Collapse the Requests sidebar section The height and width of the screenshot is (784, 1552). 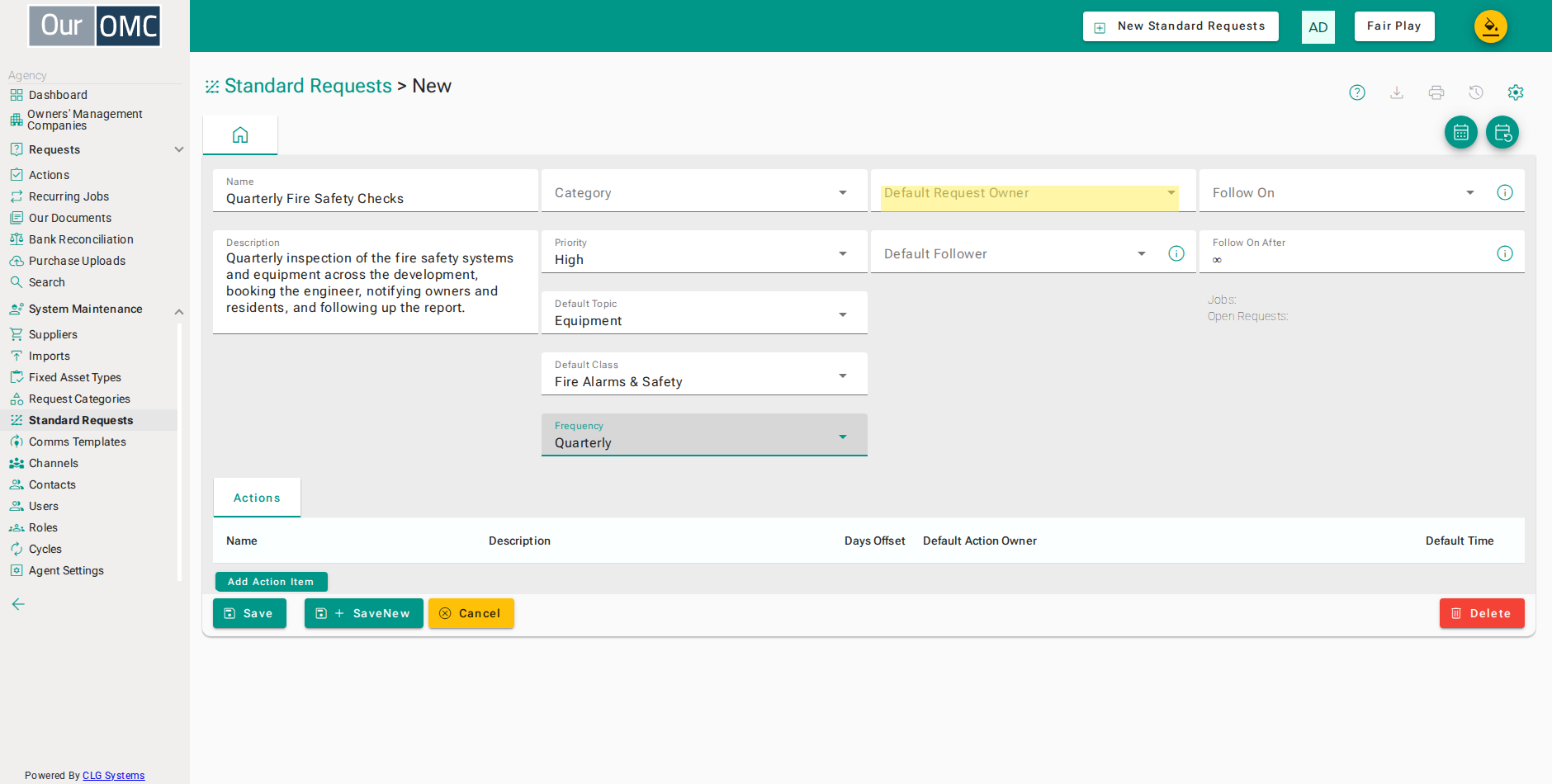click(x=179, y=149)
